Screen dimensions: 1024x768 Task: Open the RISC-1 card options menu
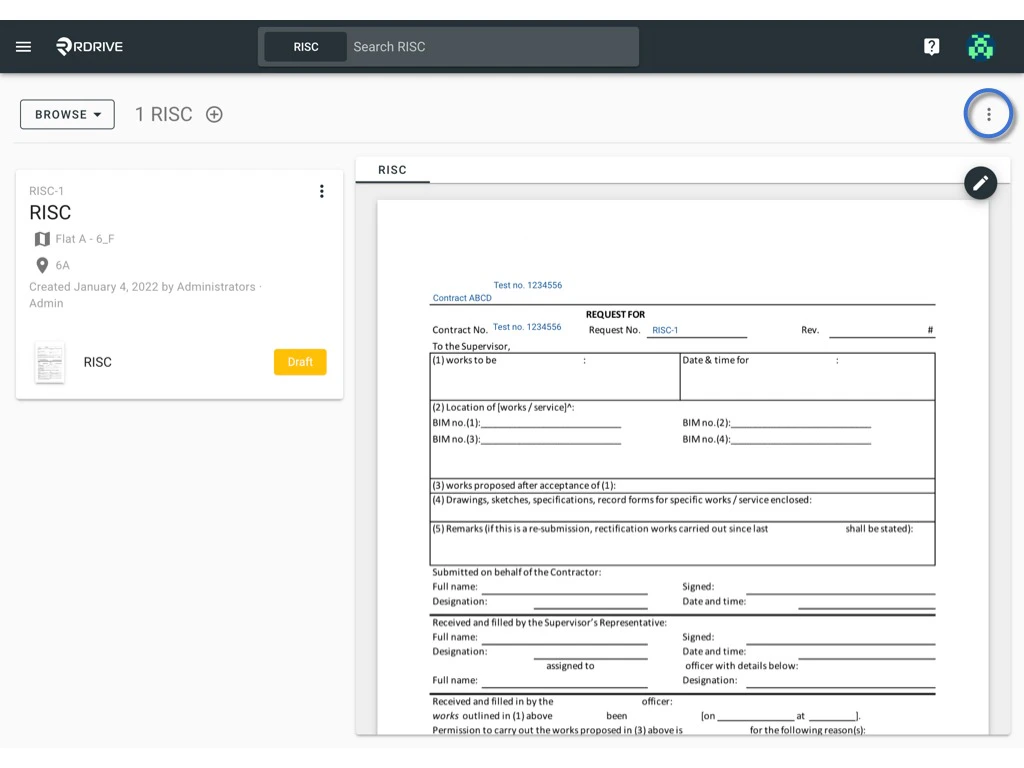[321, 191]
